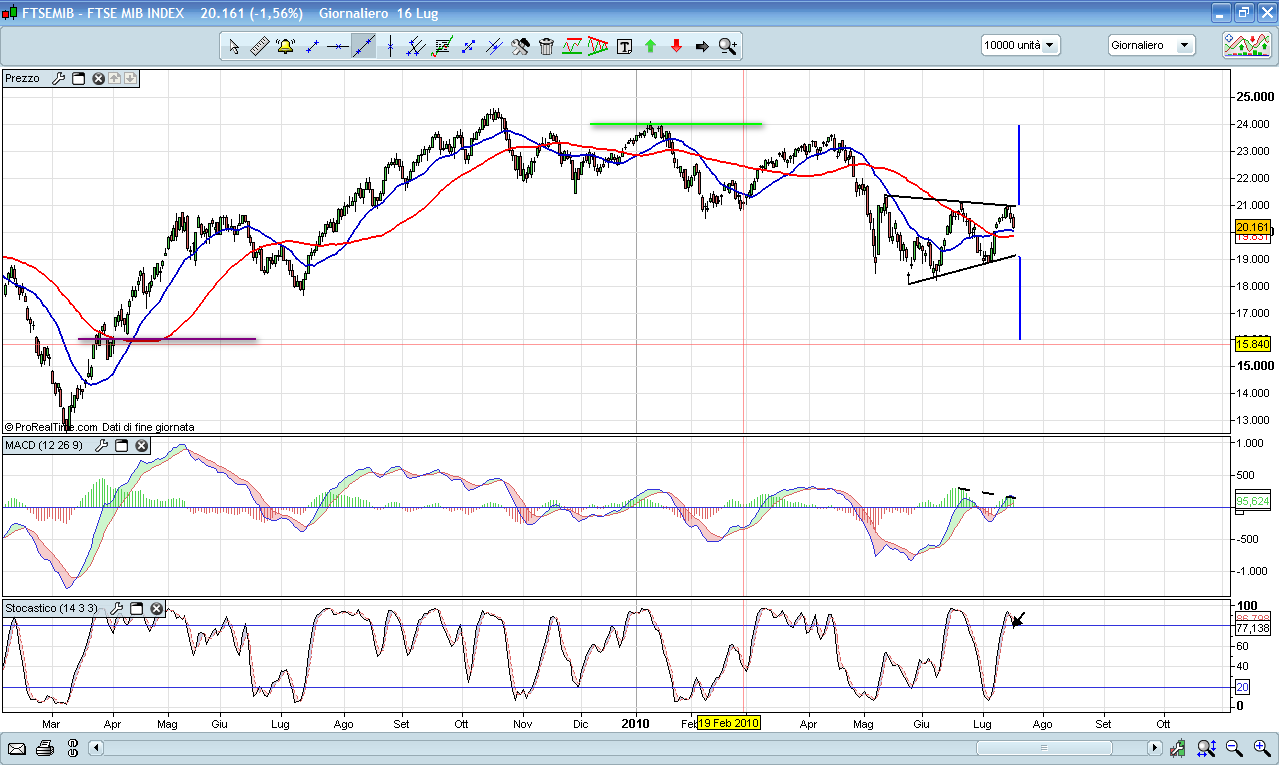Viewport: 1279px width, 765px height.
Task: Click the print icon at bottom left
Action: pos(44,748)
